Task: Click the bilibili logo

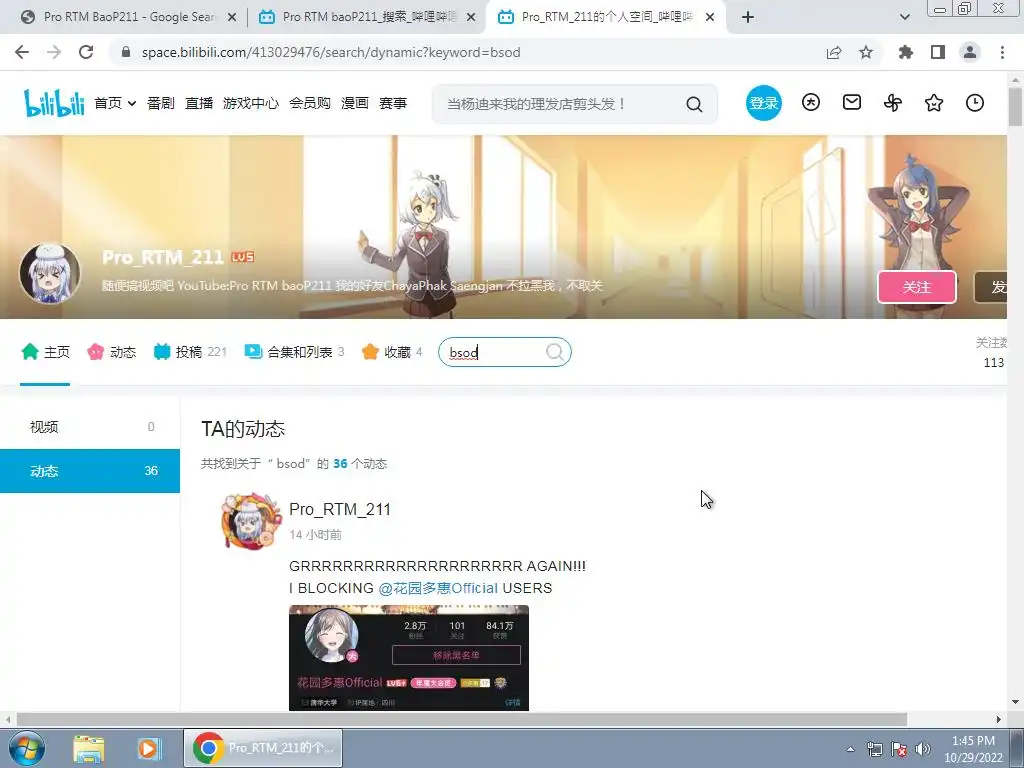Action: click(x=54, y=103)
